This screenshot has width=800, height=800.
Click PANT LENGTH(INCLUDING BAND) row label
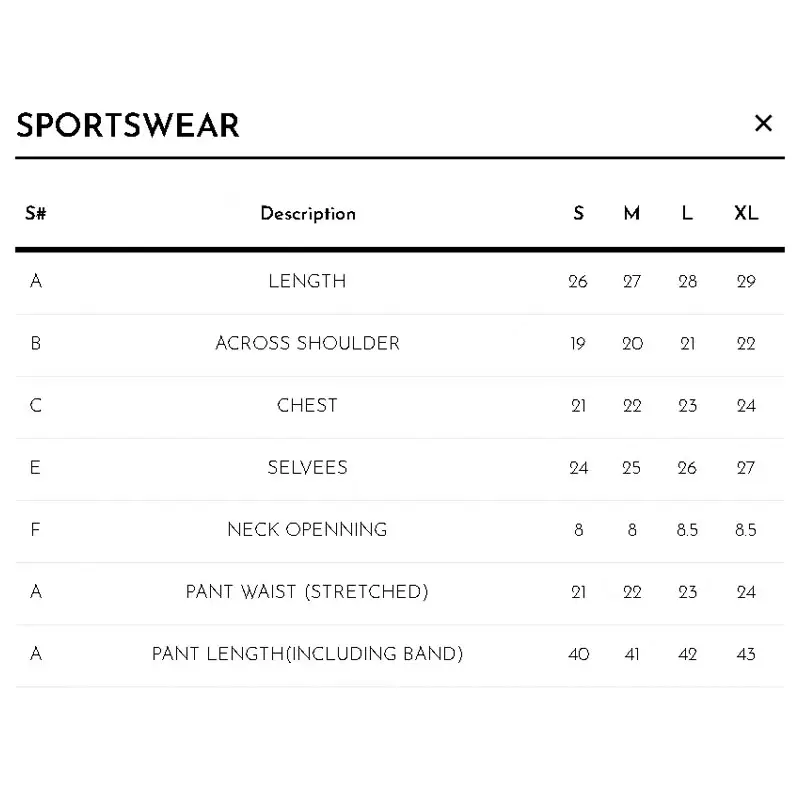tap(307, 654)
